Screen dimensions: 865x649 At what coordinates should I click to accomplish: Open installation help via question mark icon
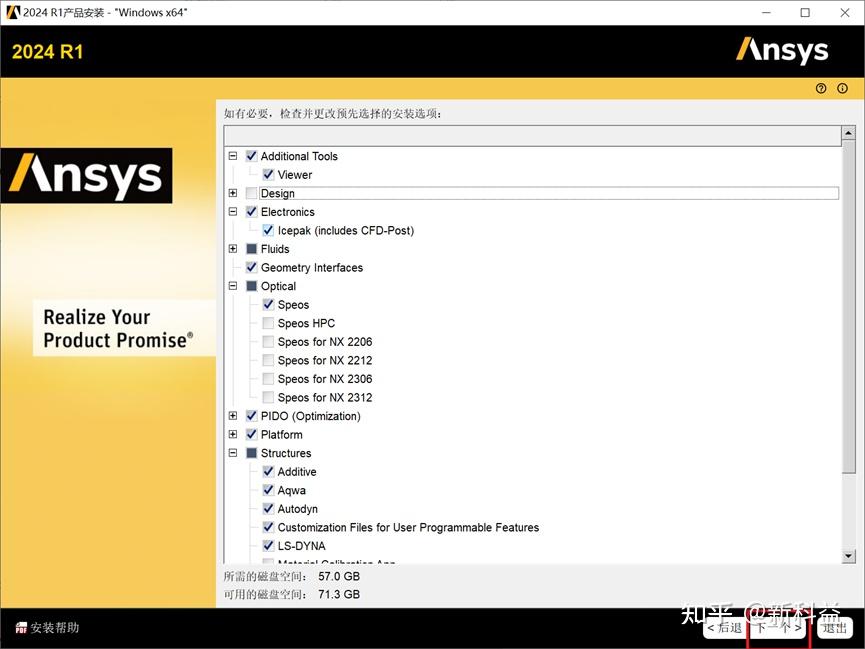tap(820, 88)
